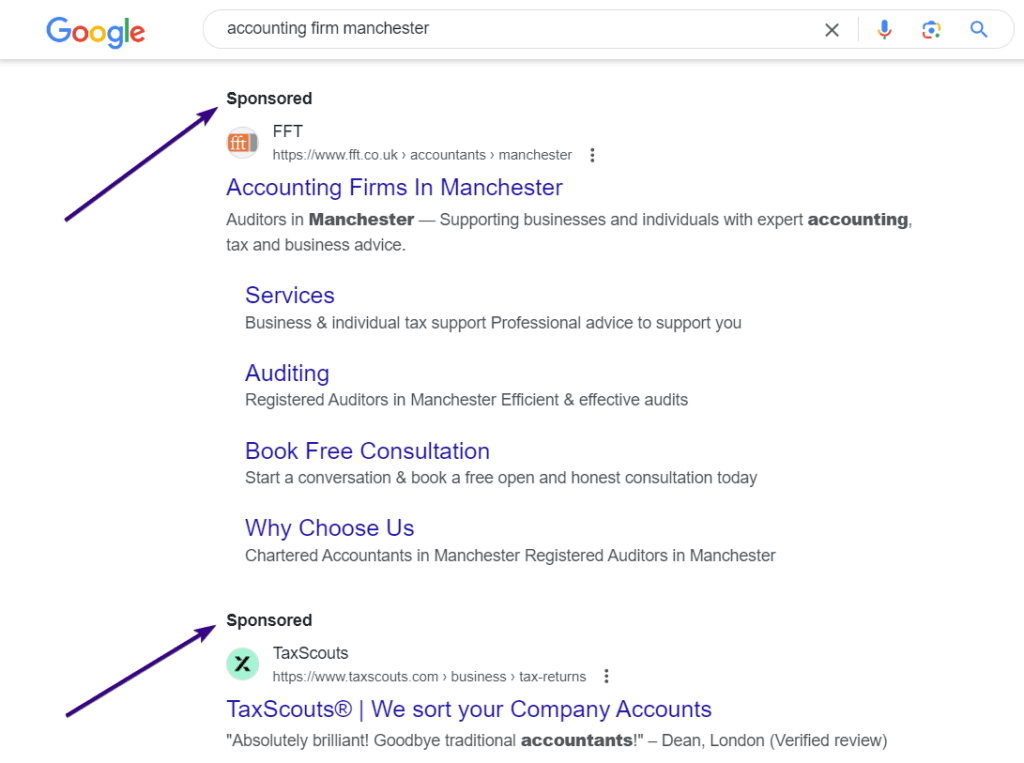
Task: Click the Absolutely brilliant review snippet text
Action: [x=556, y=740]
